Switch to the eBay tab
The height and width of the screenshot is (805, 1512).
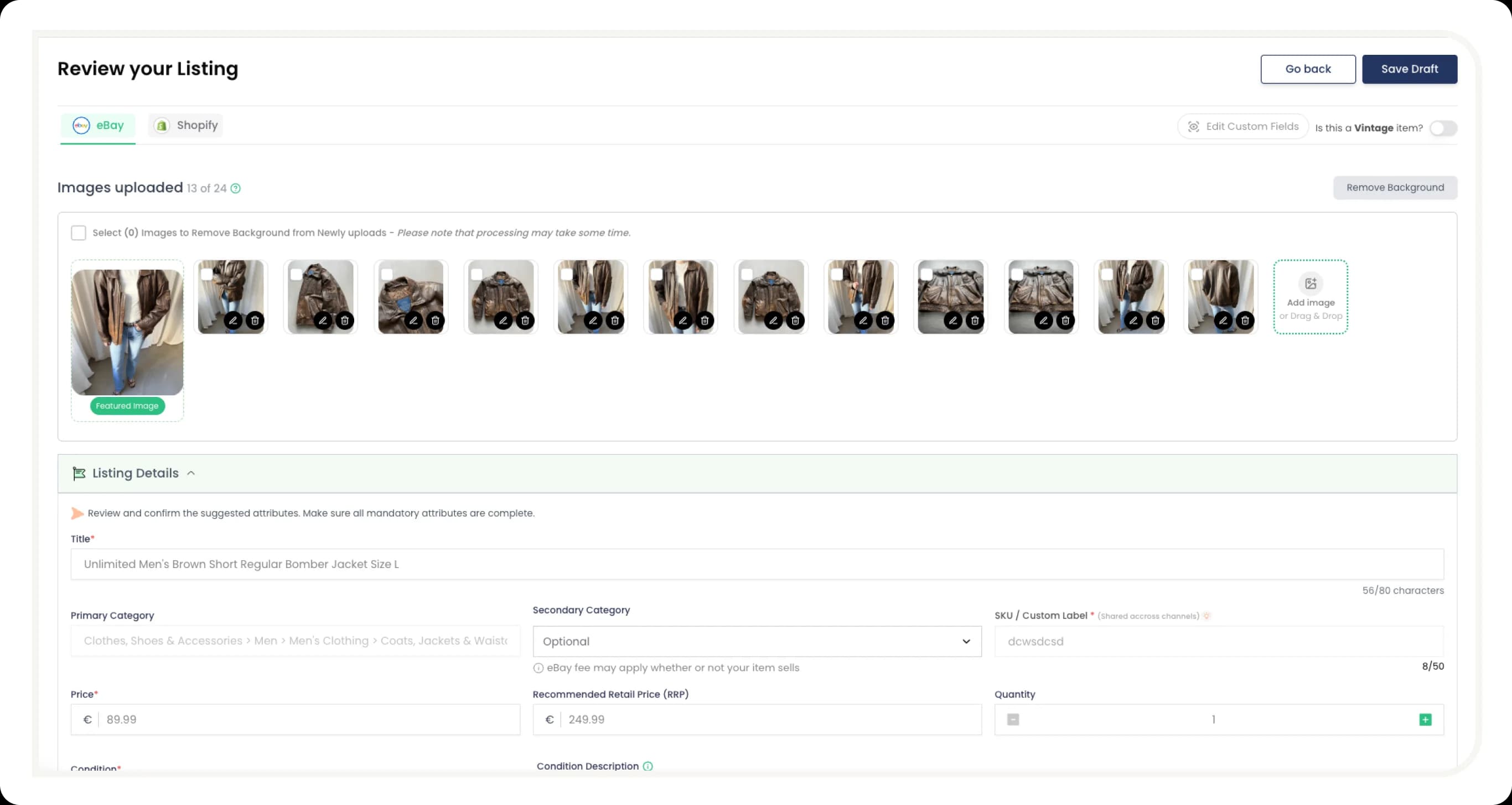point(98,126)
